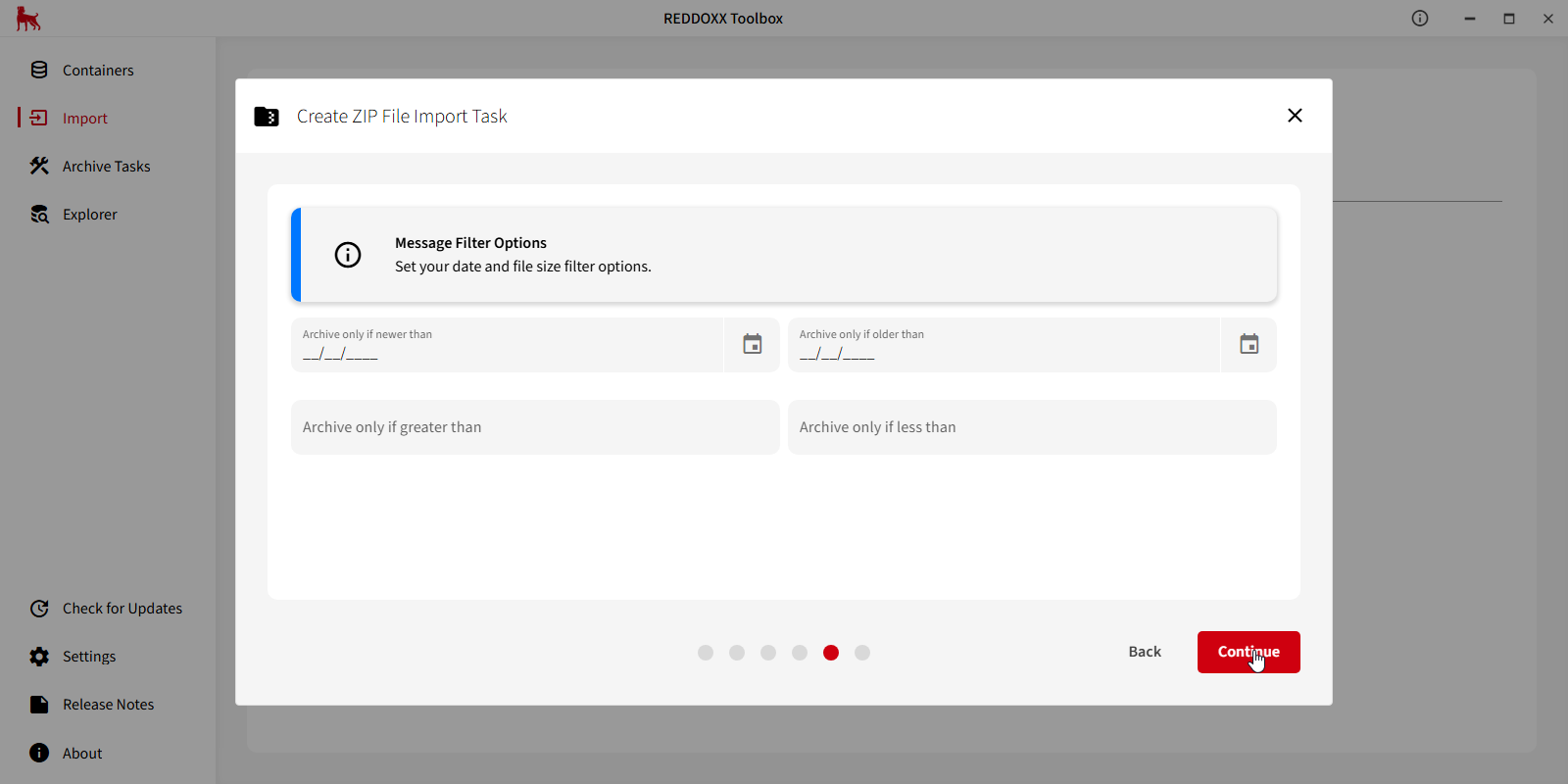Select the Message Filter Options heading
This screenshot has width=1568, height=784.
coord(470,243)
